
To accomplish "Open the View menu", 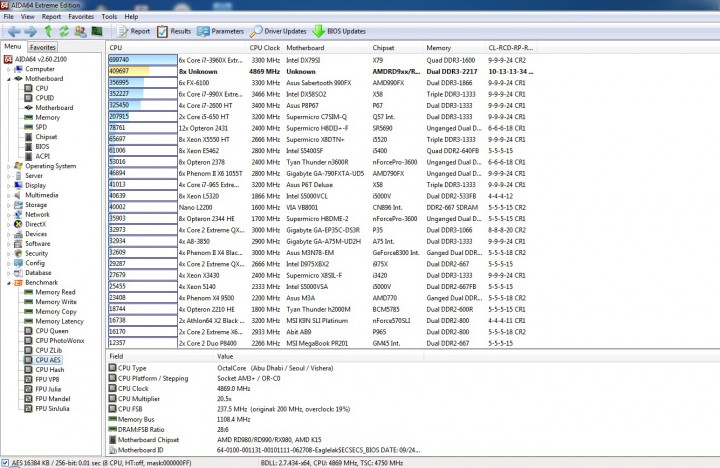I will click(x=28, y=17).
